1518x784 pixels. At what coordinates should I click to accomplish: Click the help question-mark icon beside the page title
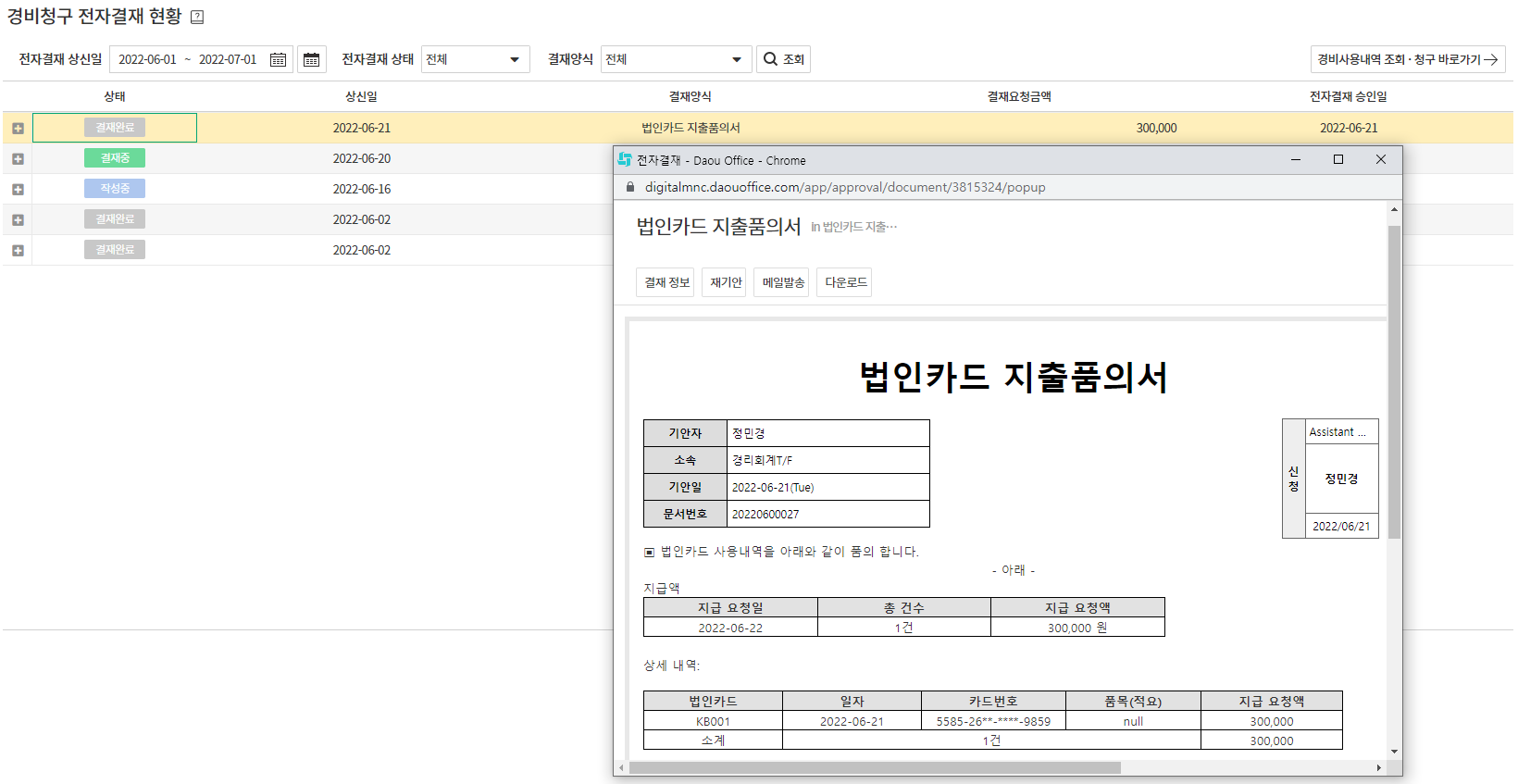click(197, 17)
